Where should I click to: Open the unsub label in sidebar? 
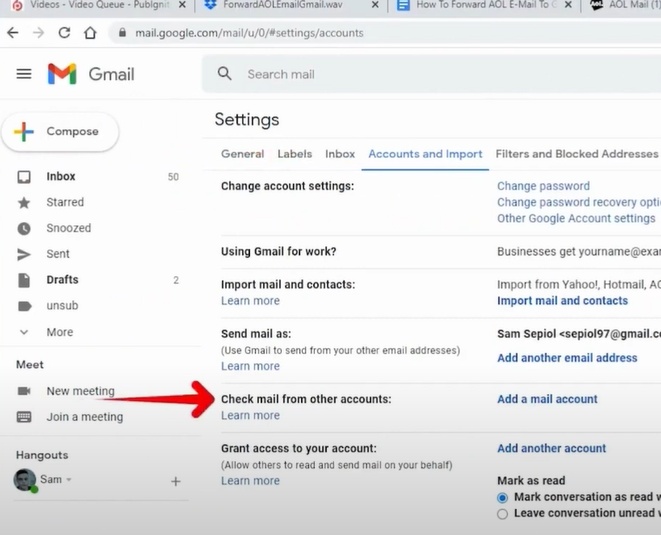(x=62, y=306)
